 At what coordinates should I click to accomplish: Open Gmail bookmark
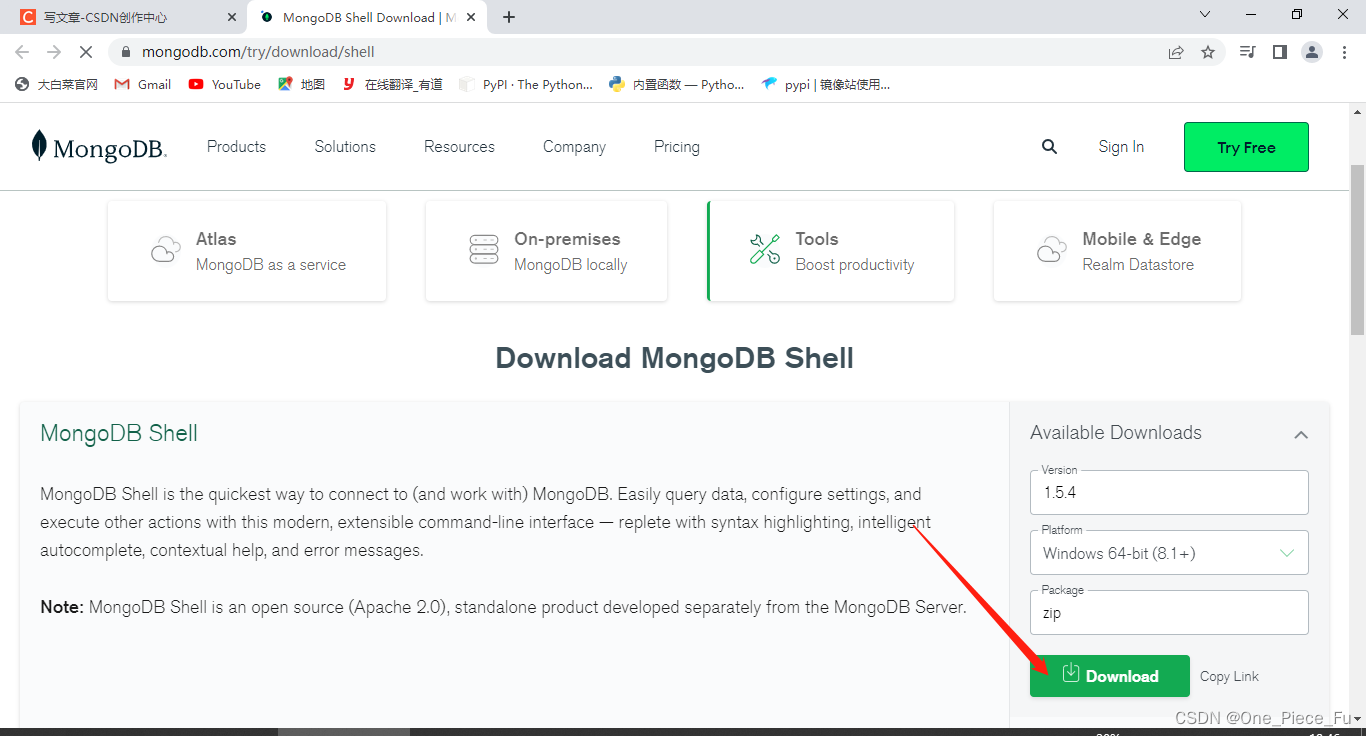[x=143, y=85]
